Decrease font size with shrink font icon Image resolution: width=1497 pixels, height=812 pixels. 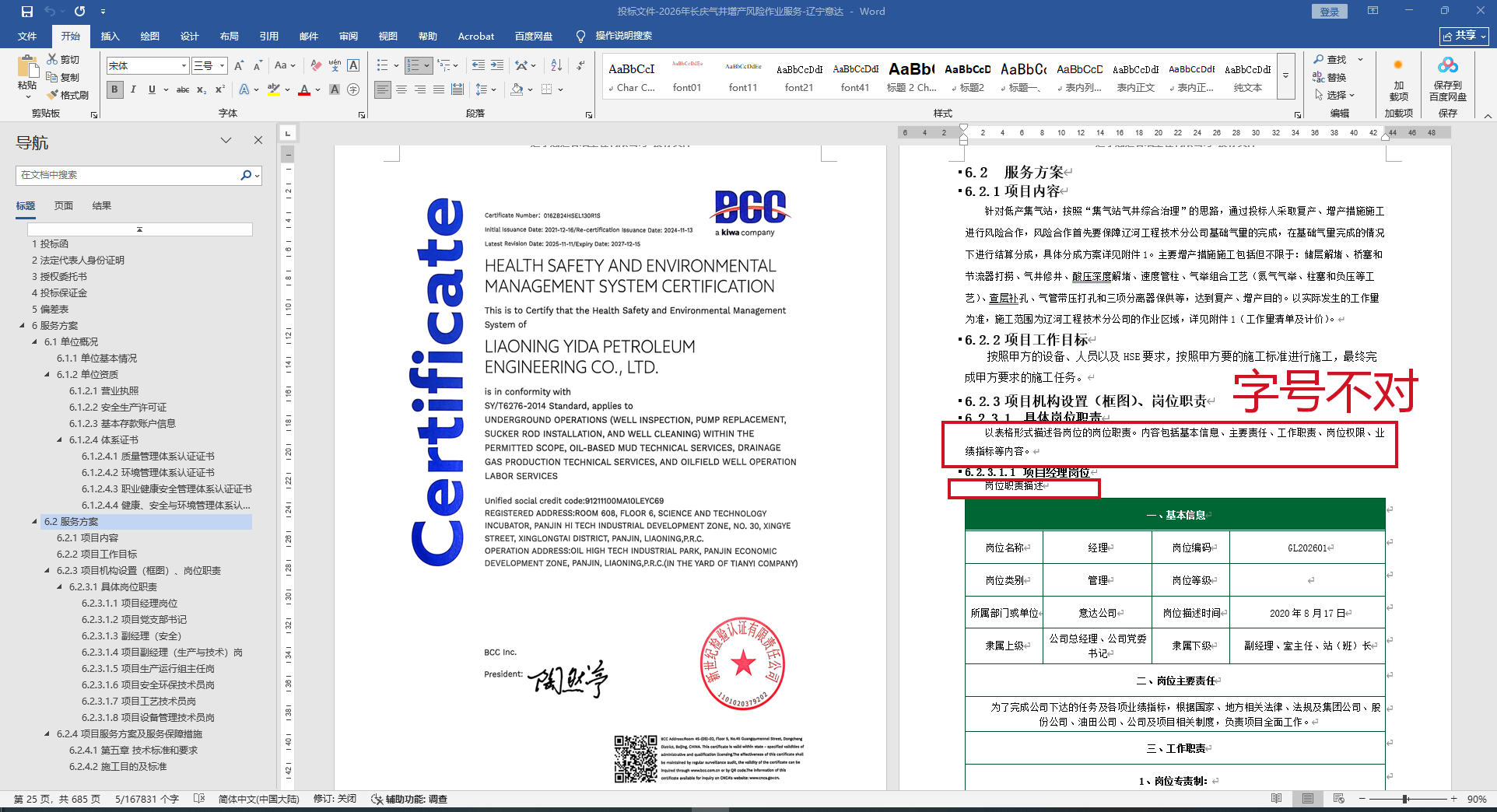pos(258,65)
